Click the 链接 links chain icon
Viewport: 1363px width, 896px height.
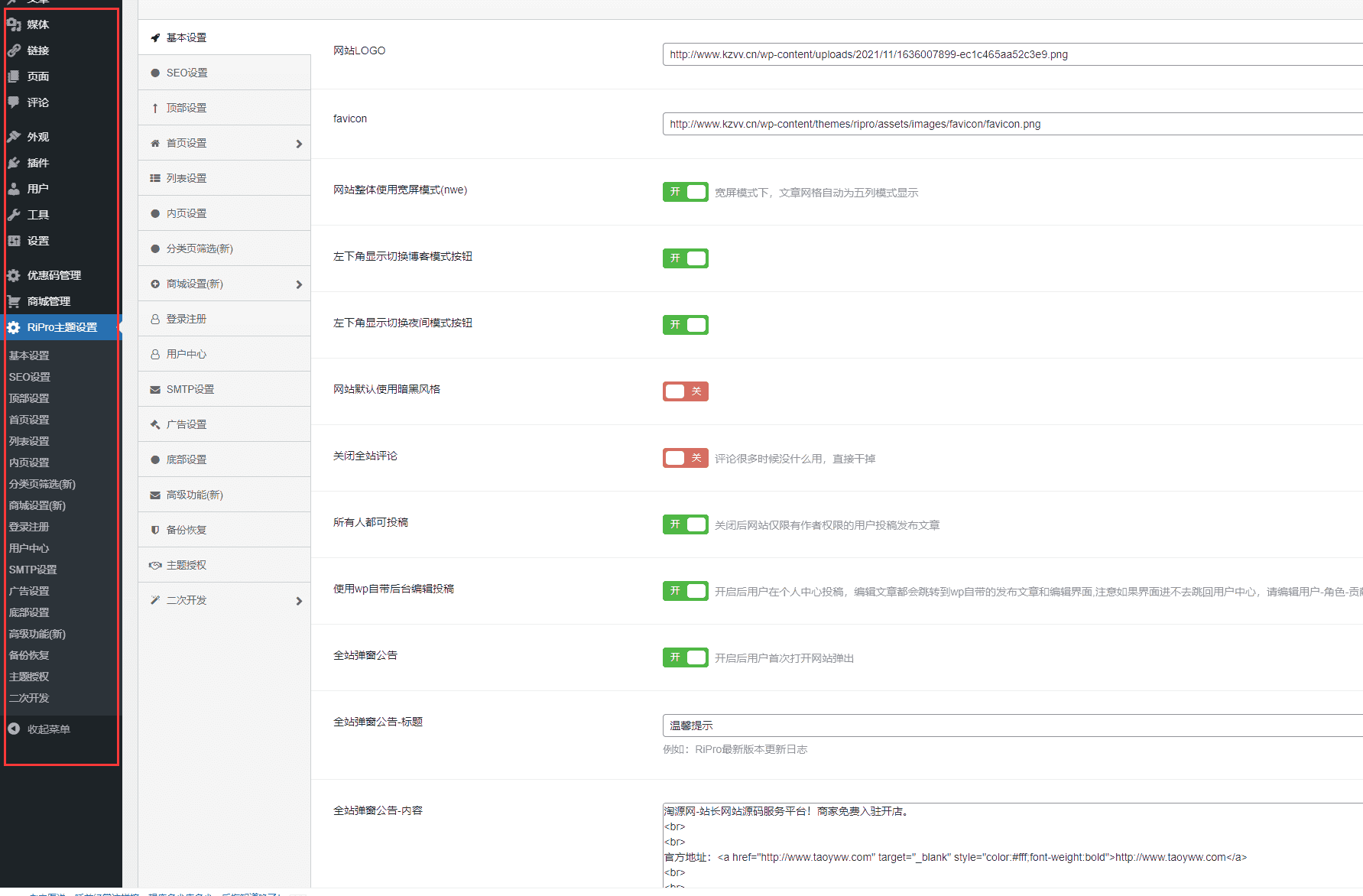tap(14, 50)
